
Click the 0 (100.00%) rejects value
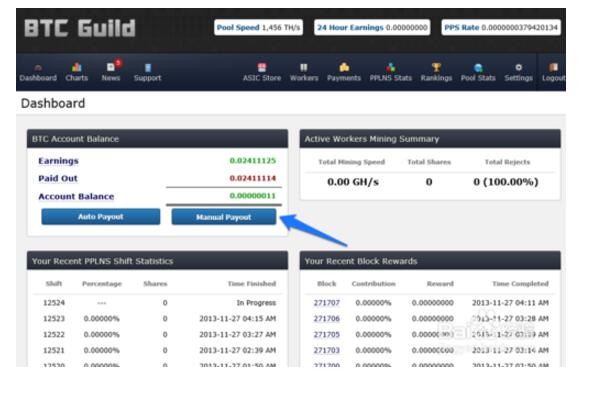506,182
